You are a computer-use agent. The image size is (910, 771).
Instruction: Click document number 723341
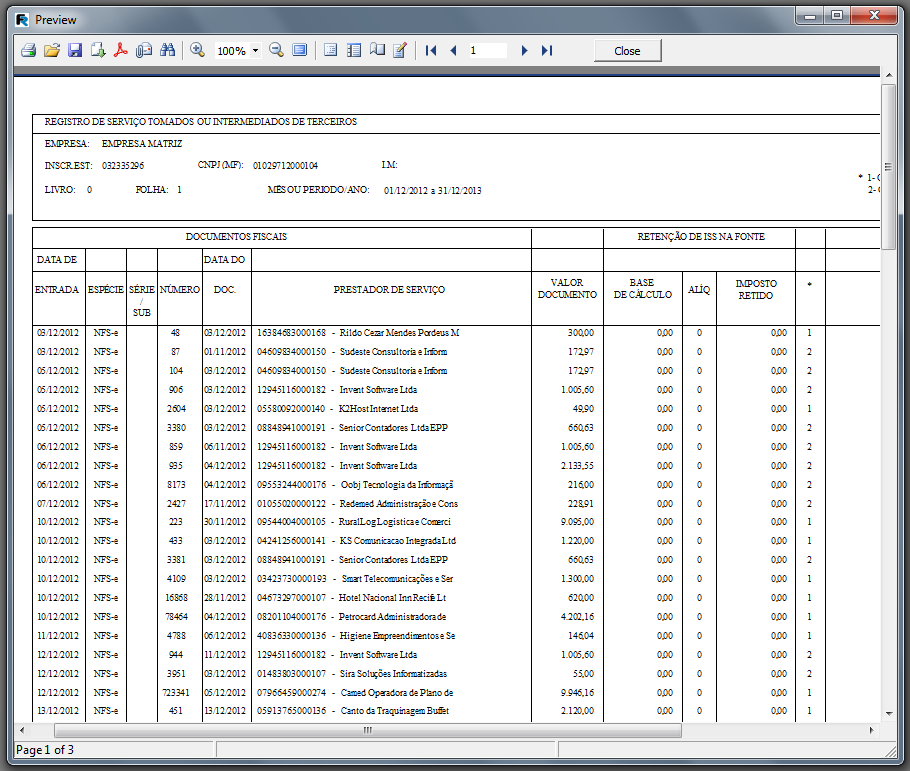pyautogui.click(x=176, y=693)
